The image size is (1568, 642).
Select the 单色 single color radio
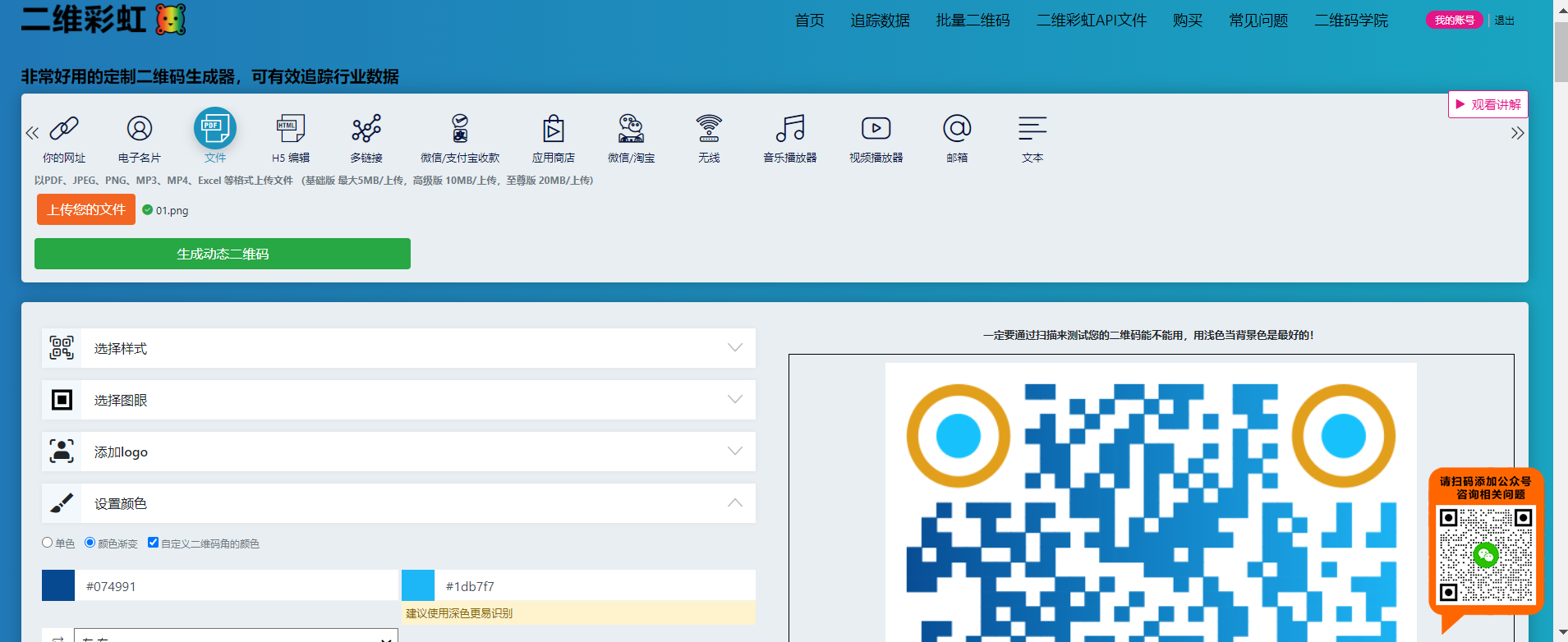[x=47, y=543]
